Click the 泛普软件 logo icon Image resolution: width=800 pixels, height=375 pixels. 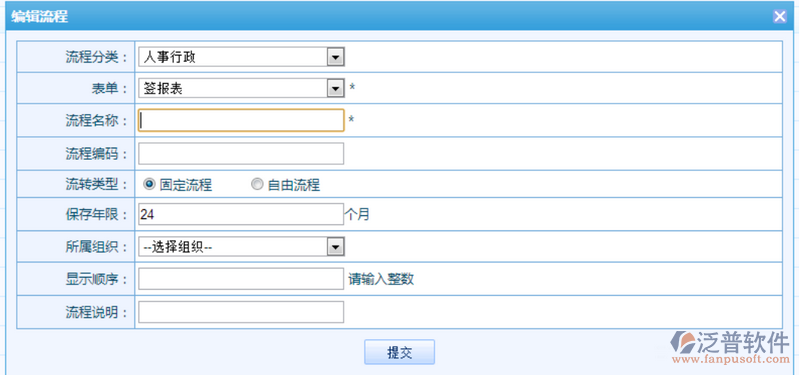[x=683, y=342]
